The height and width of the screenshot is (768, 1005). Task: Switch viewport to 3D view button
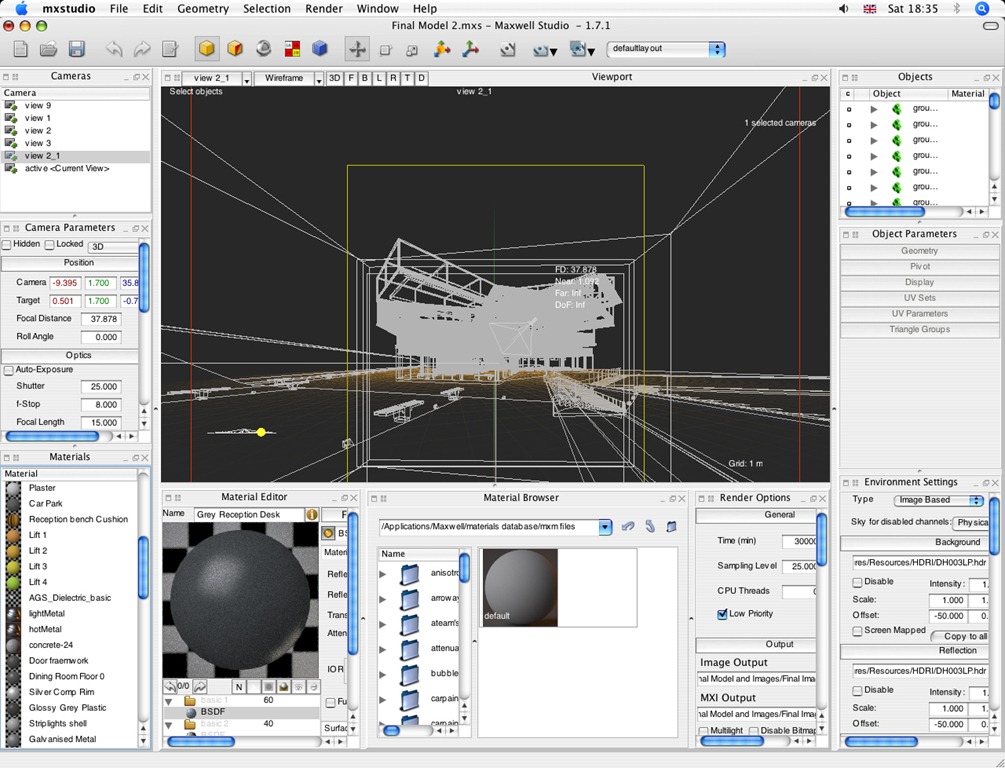coord(335,78)
